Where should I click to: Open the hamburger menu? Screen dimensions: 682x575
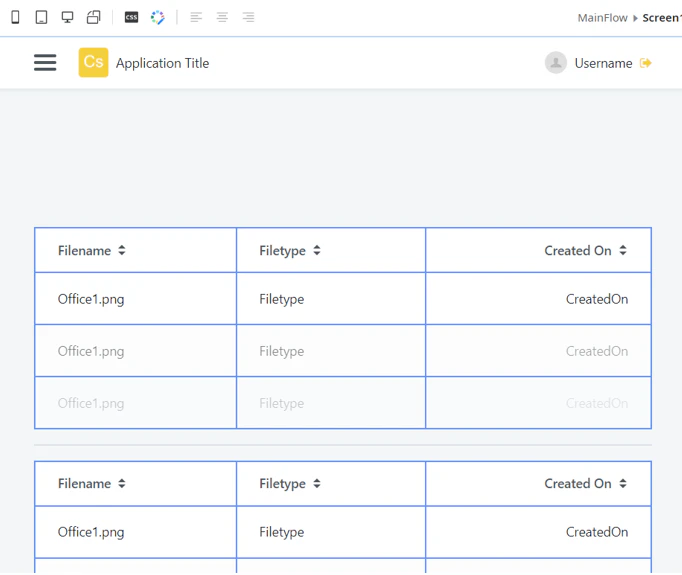[x=45, y=63]
